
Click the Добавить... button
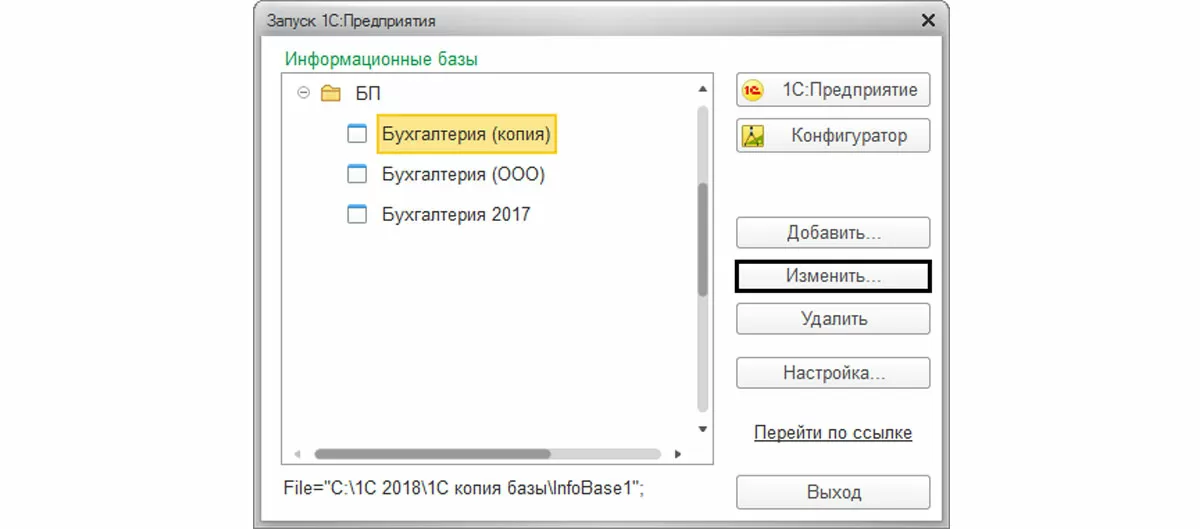click(x=833, y=233)
